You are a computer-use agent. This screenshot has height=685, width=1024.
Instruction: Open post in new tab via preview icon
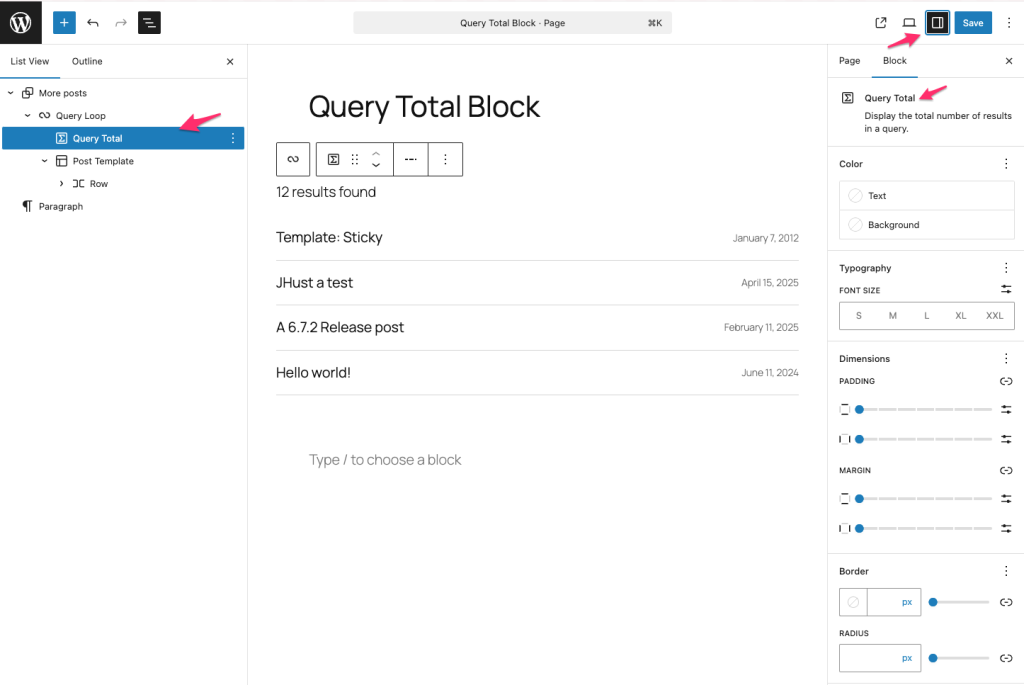[x=881, y=22]
